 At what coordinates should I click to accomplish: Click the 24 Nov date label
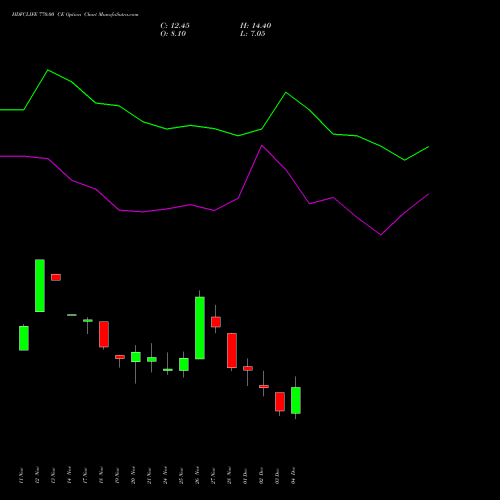point(165,476)
